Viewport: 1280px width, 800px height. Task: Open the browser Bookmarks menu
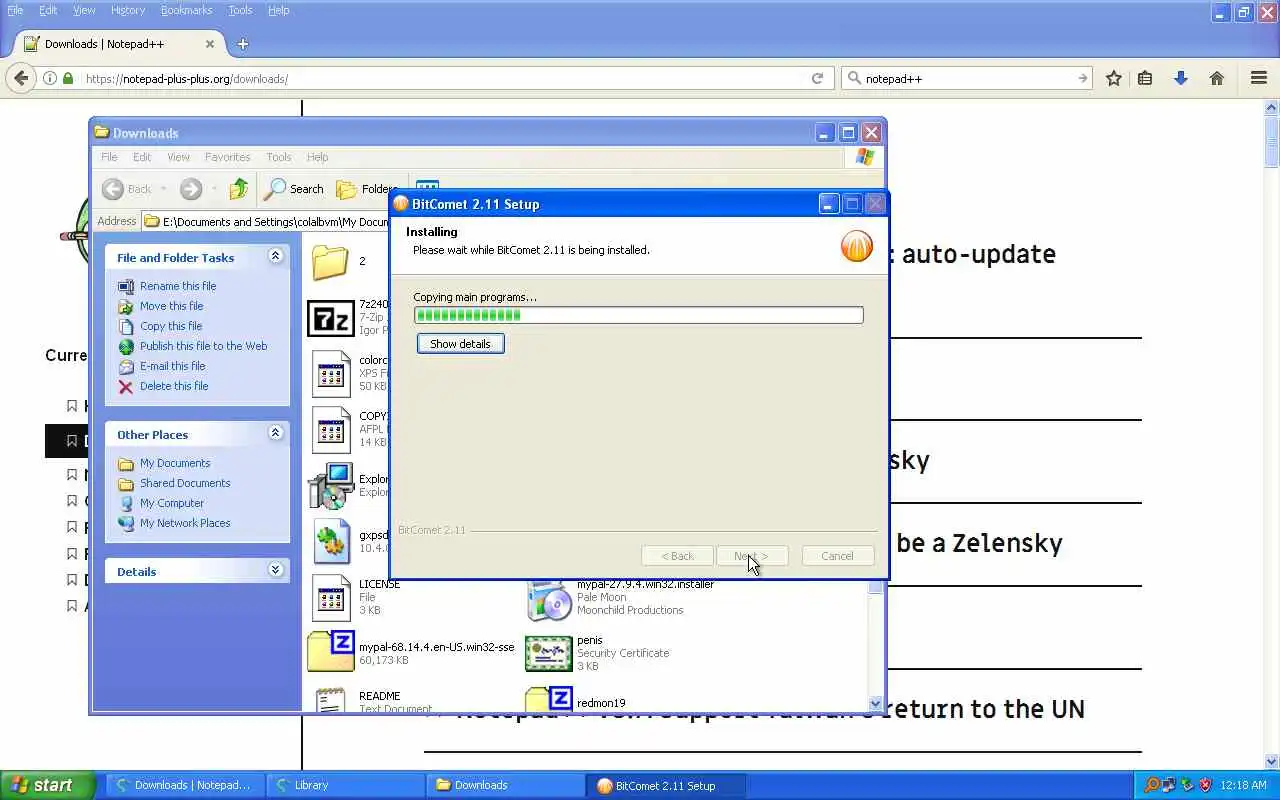186,10
